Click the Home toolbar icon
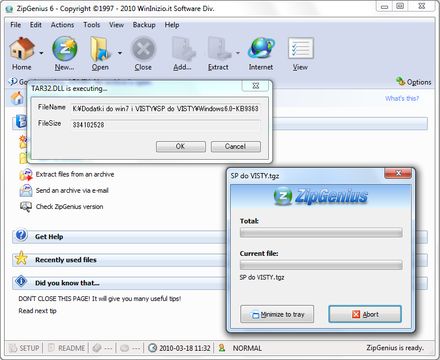Screen dimensions: 440x360 point(22,49)
